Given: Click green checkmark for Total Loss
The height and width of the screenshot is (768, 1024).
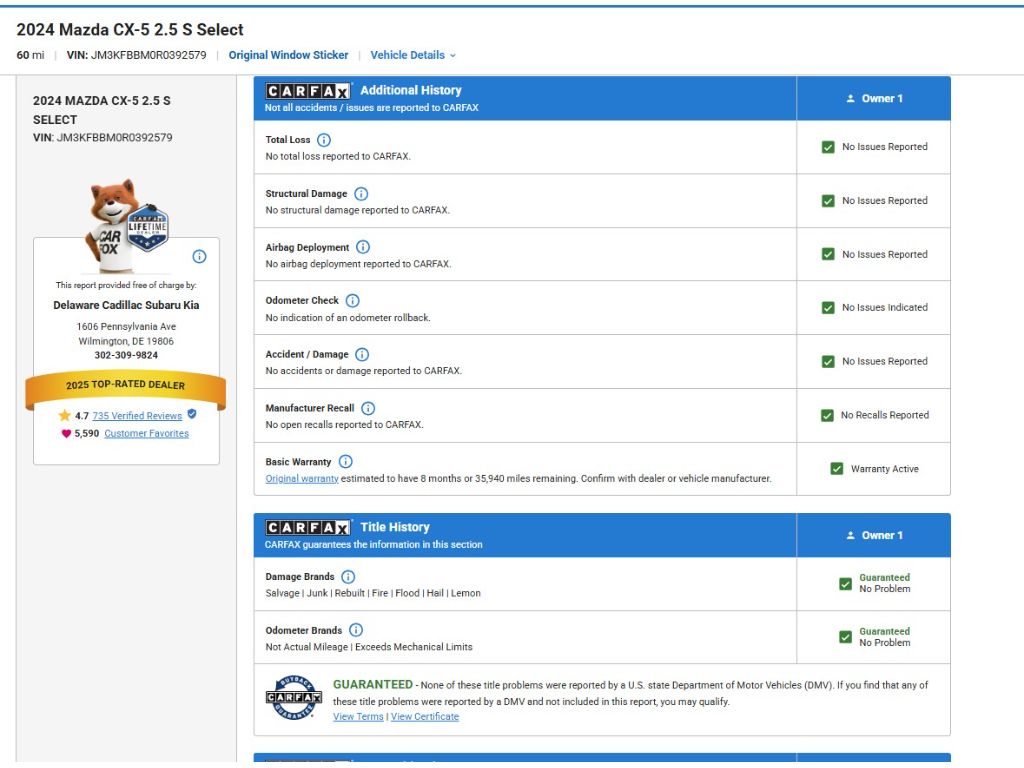Looking at the screenshot, I should coord(828,148).
